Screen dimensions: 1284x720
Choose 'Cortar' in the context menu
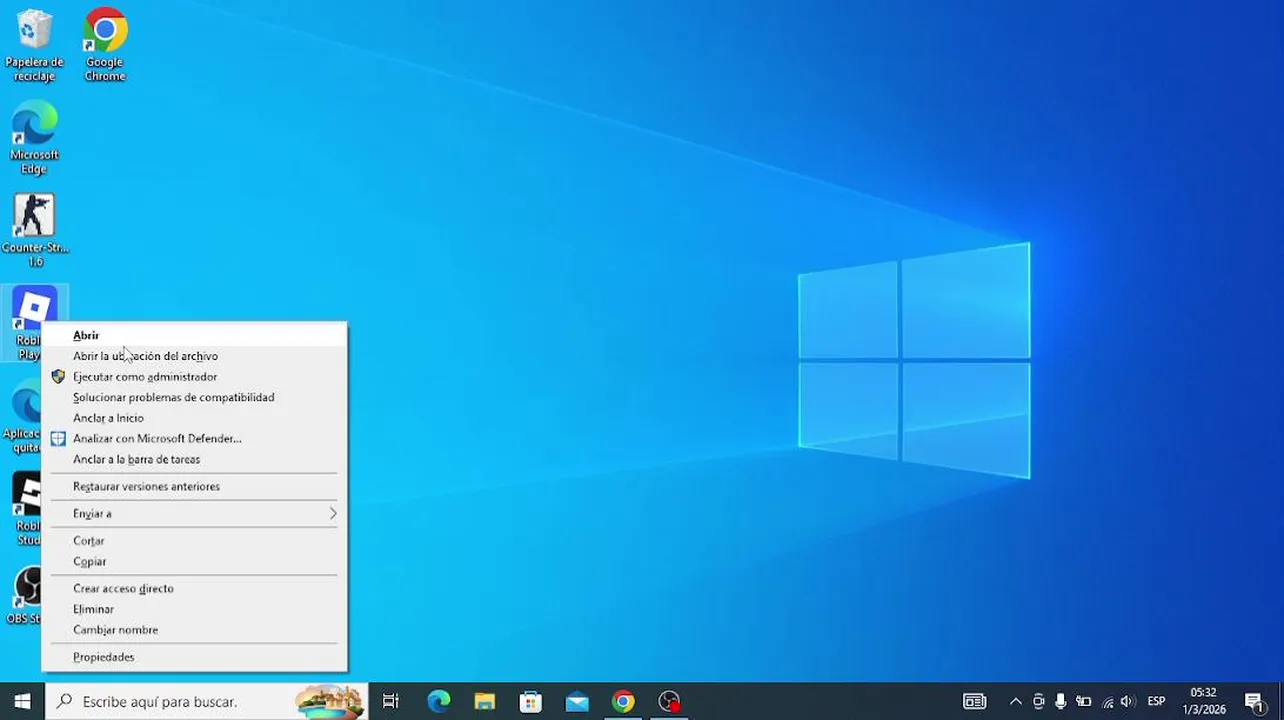[x=194, y=541]
